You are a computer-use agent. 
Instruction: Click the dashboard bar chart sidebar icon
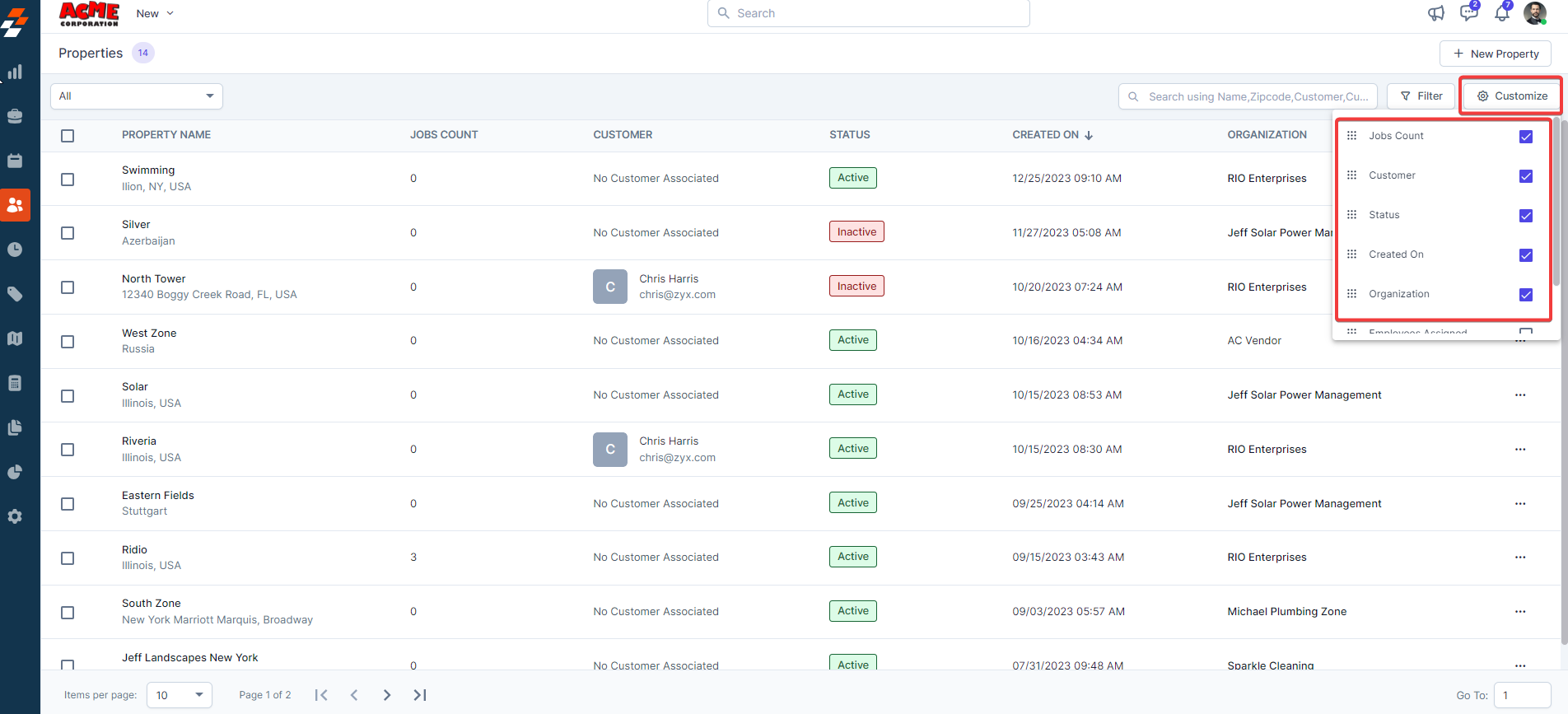point(15,72)
